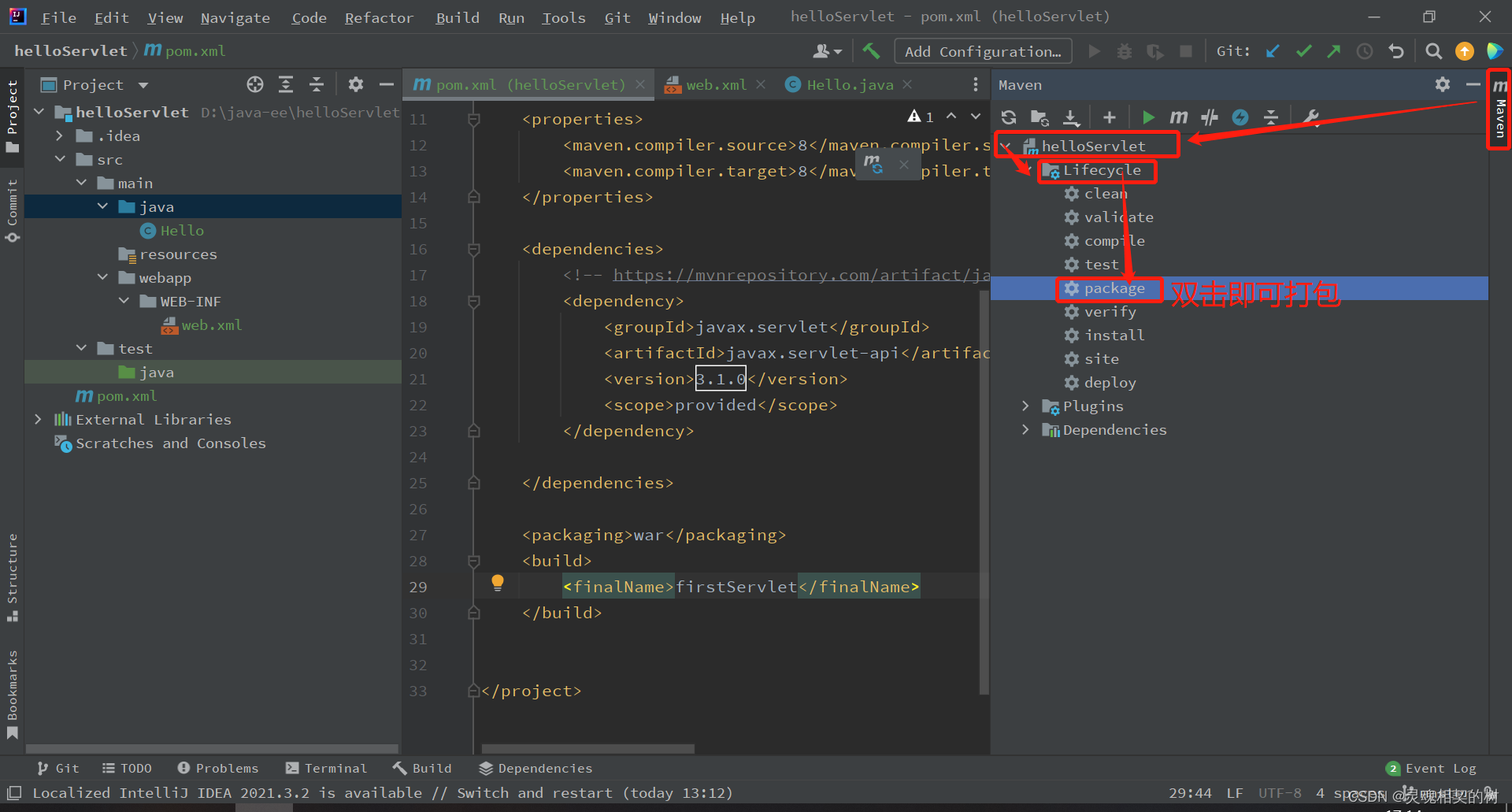Hide the Project tool window
The image size is (1512, 812).
(x=387, y=84)
